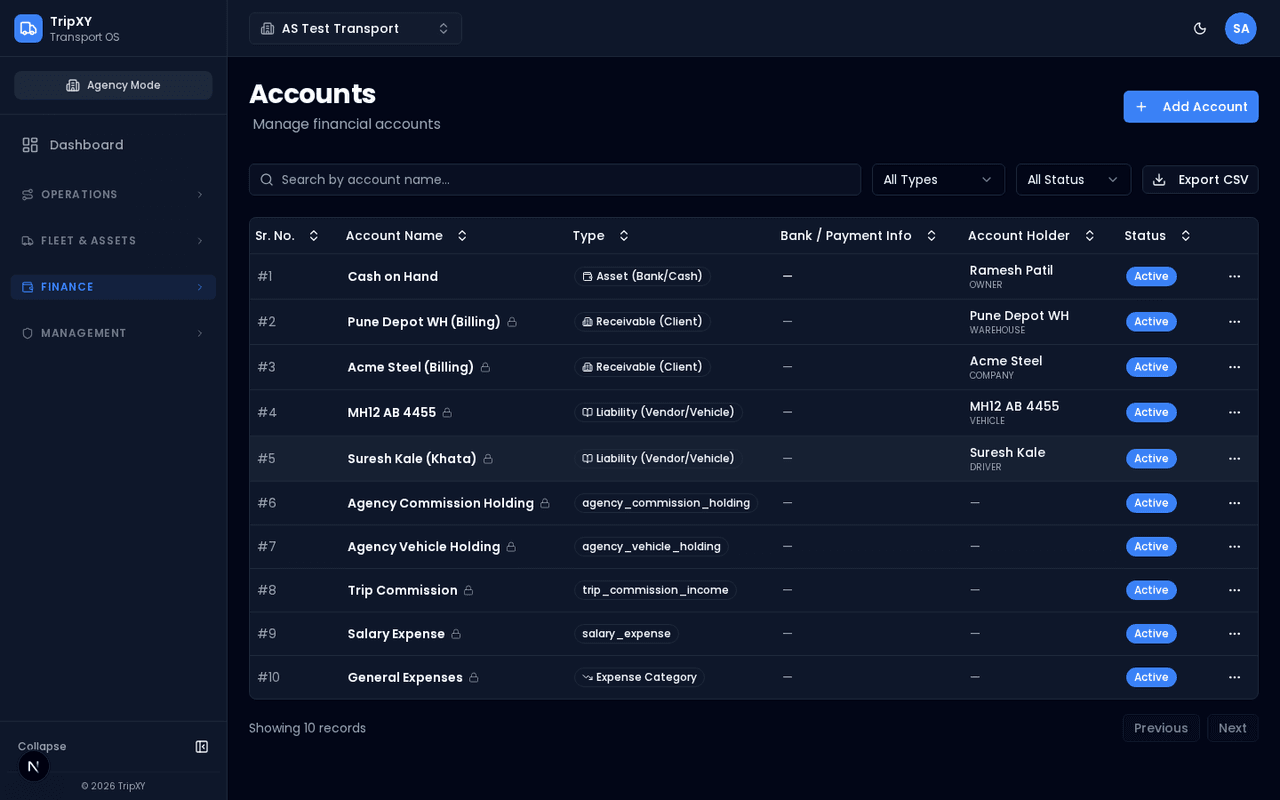The width and height of the screenshot is (1280, 800).
Task: Click Active status badge for Cash on Hand
Action: click(1151, 276)
